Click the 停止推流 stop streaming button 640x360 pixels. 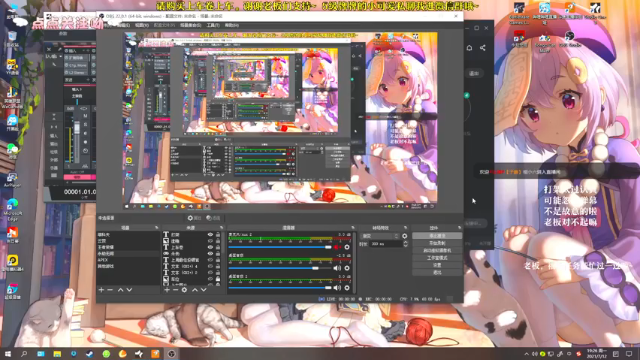tap(437, 236)
